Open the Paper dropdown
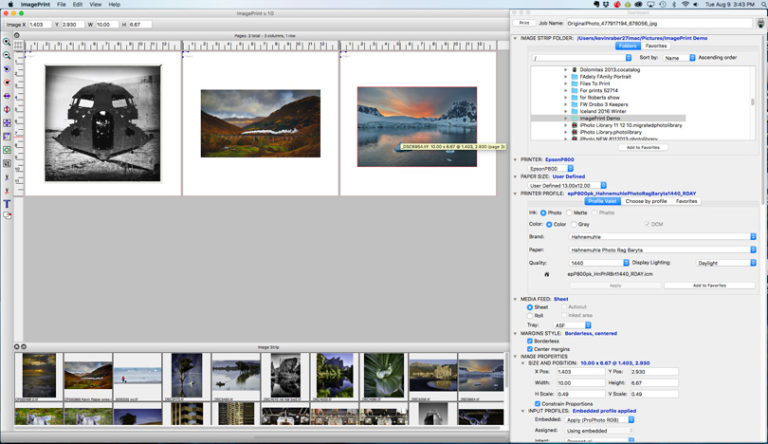 tap(663, 250)
